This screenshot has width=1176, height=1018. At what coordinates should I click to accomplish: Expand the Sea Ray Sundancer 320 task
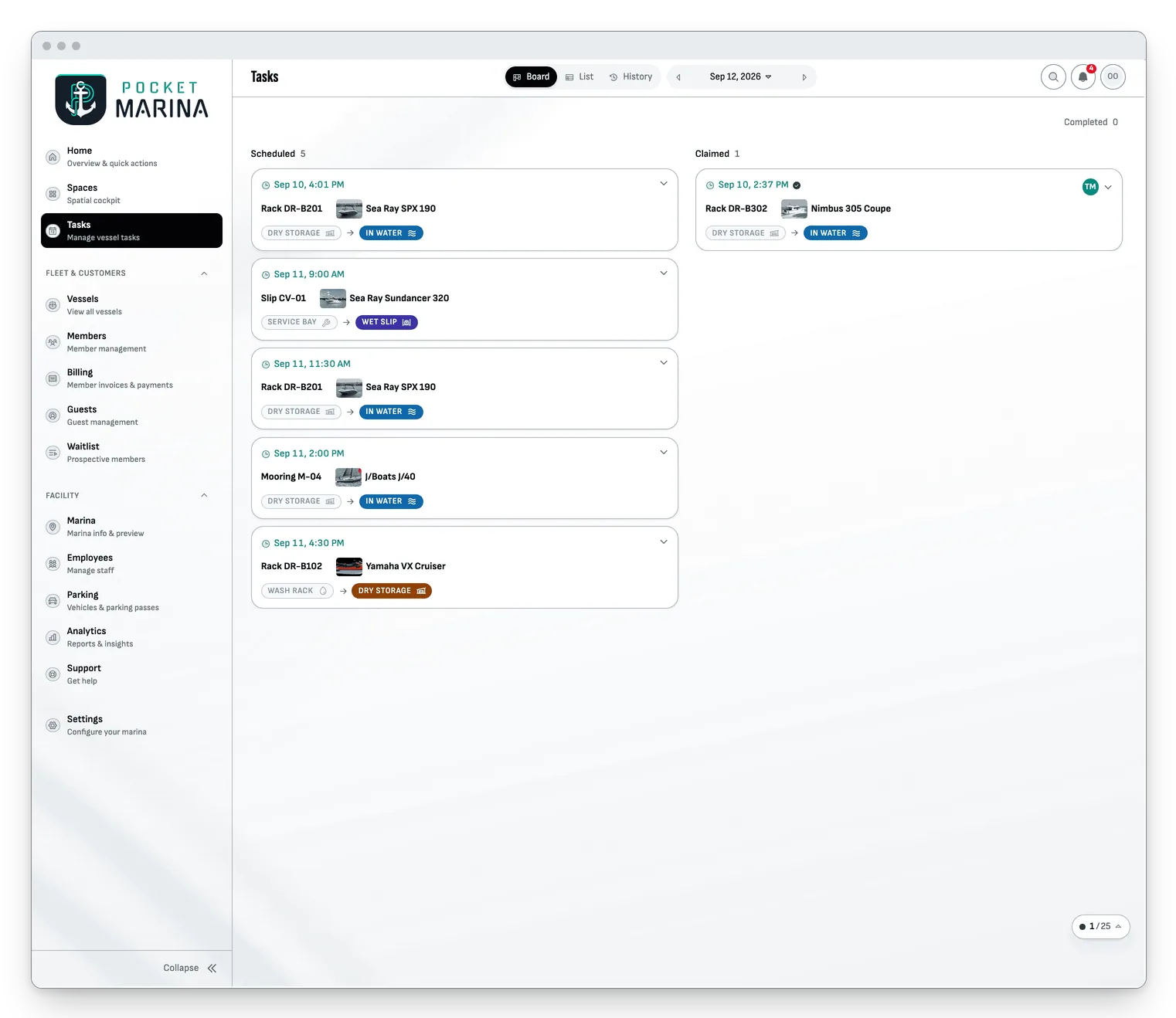coord(664,273)
